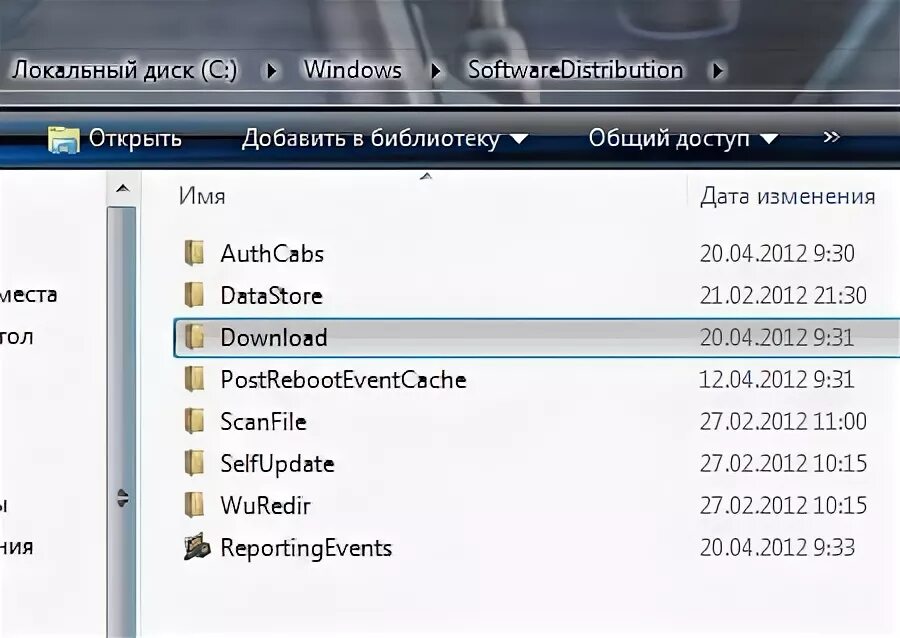Viewport: 900px width, 638px height.
Task: Navigate to Windows via breadcrumb
Action: click(352, 70)
